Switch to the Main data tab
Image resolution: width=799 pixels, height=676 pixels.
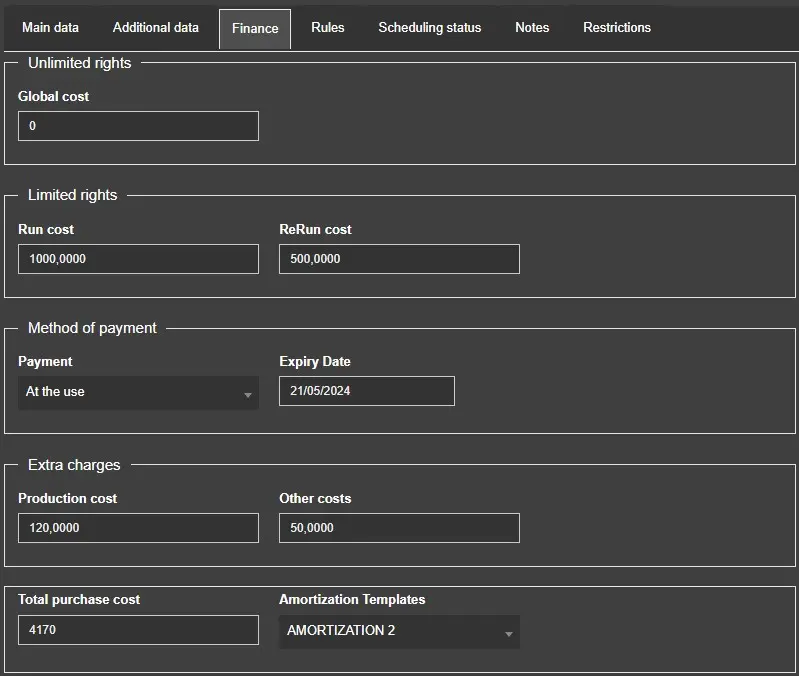click(50, 28)
